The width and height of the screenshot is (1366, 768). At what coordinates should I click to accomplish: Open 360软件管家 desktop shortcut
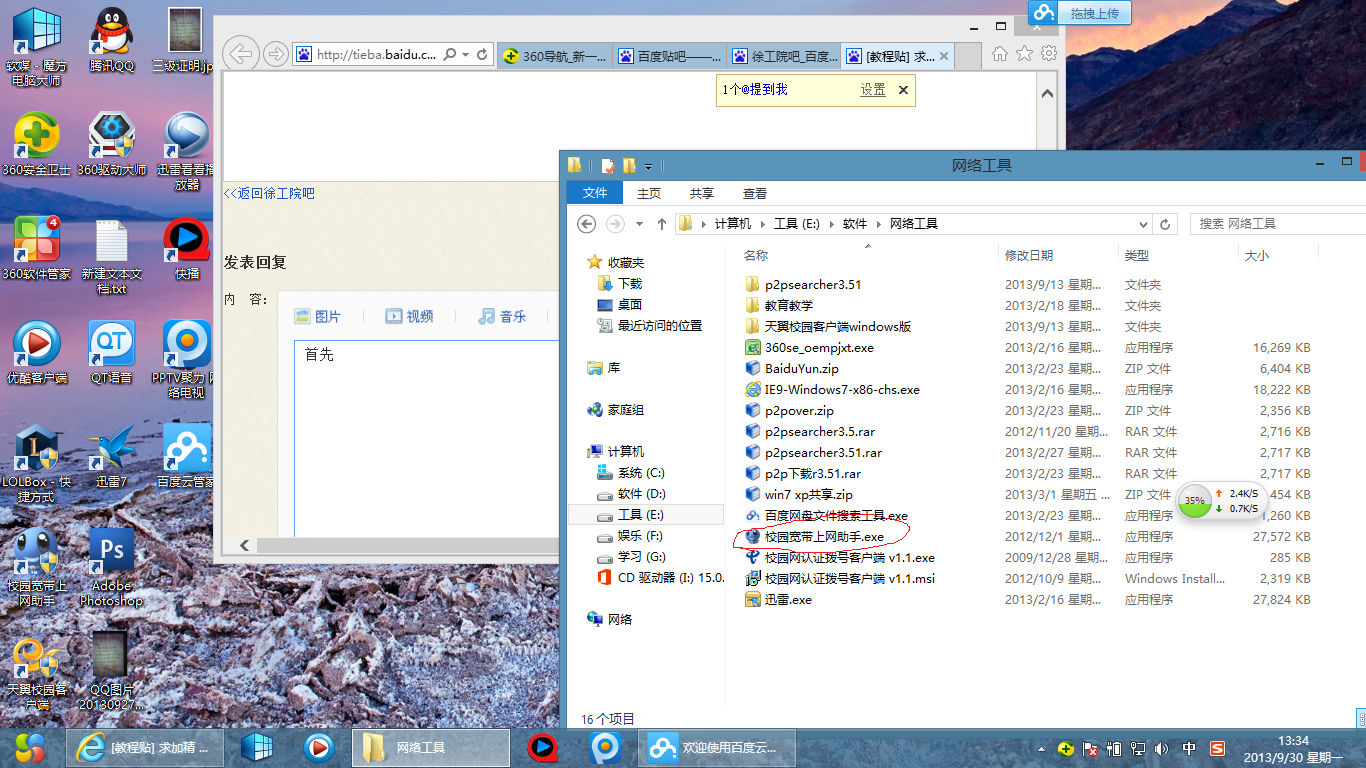point(36,248)
